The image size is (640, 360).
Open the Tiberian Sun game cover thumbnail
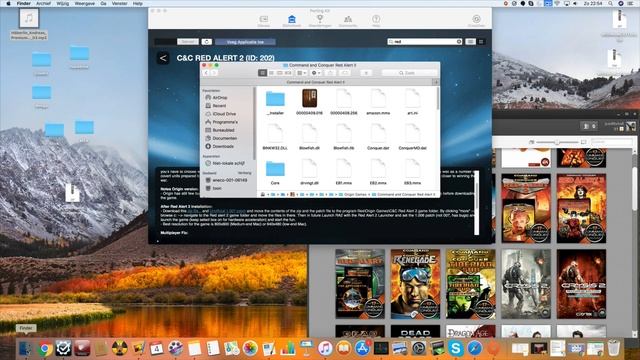470,284
